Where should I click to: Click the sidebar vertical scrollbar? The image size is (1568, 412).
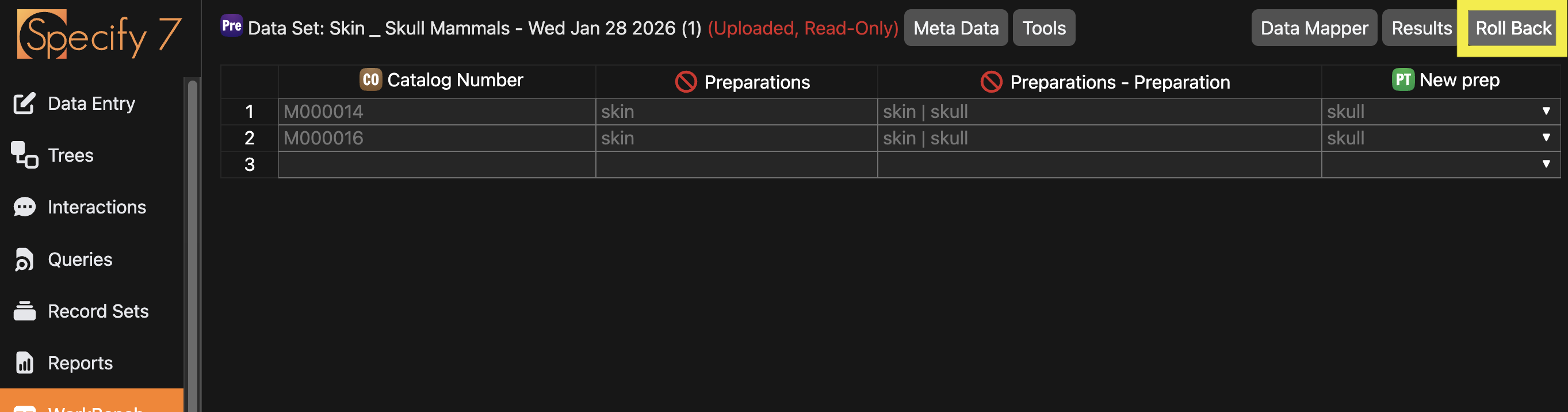(192, 243)
